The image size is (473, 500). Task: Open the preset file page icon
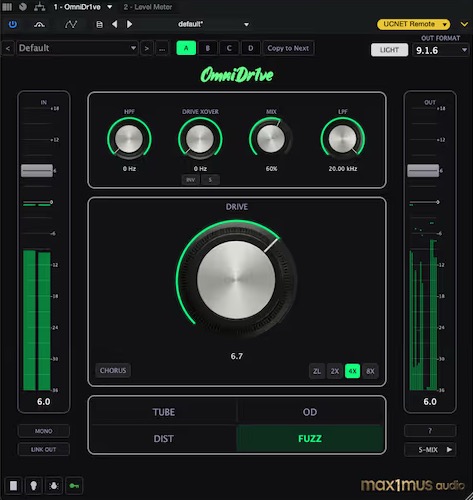pyautogui.click(x=99, y=25)
